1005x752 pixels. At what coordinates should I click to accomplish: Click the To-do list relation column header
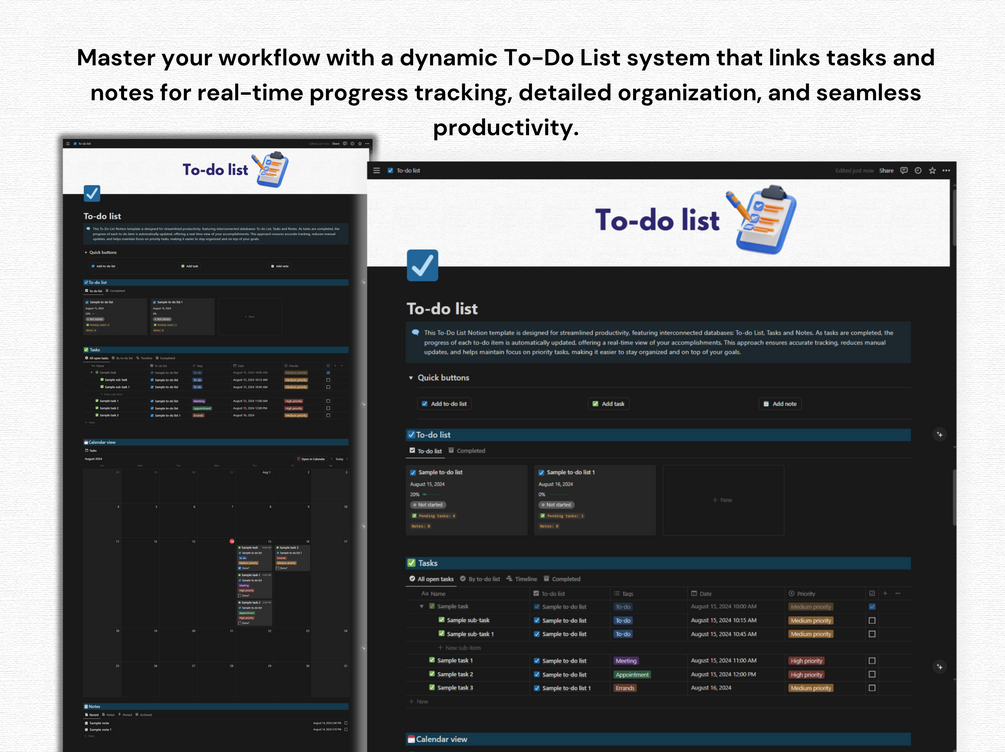point(549,594)
